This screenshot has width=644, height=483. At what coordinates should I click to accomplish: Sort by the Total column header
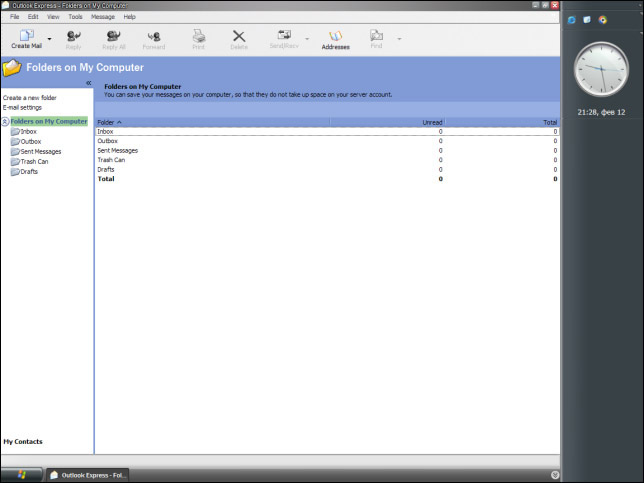(502, 122)
